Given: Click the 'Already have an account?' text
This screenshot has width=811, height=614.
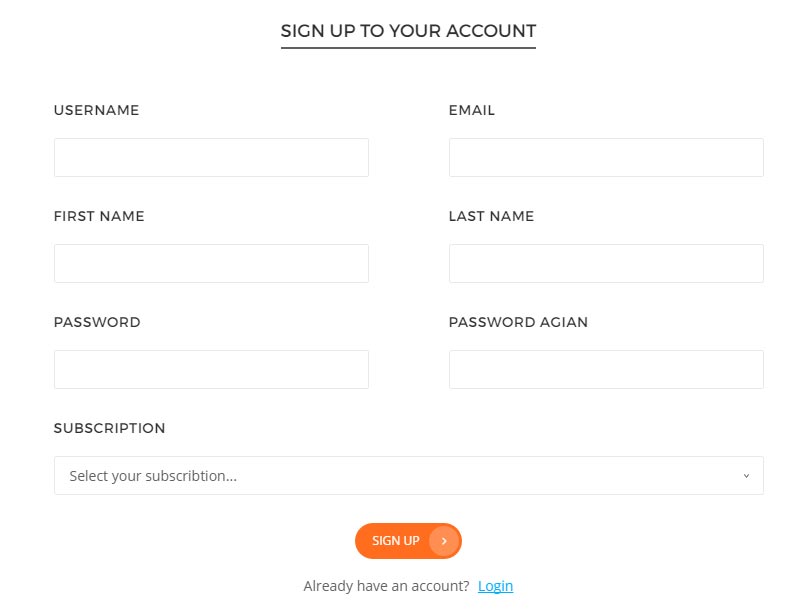Looking at the screenshot, I should click(x=386, y=586).
